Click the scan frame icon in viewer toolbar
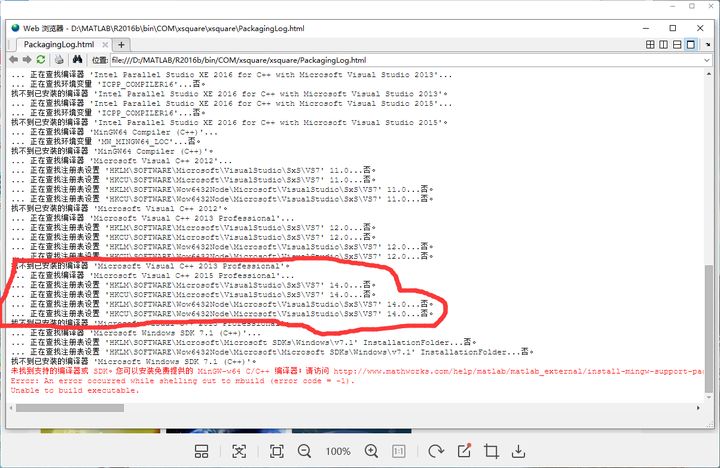 click(239, 451)
